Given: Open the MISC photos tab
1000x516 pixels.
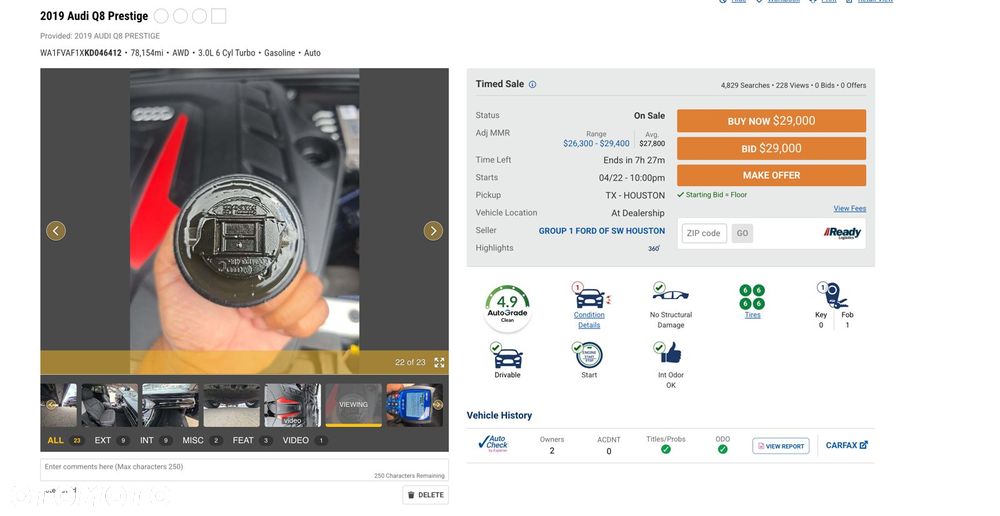Looking at the screenshot, I should (x=202, y=440).
